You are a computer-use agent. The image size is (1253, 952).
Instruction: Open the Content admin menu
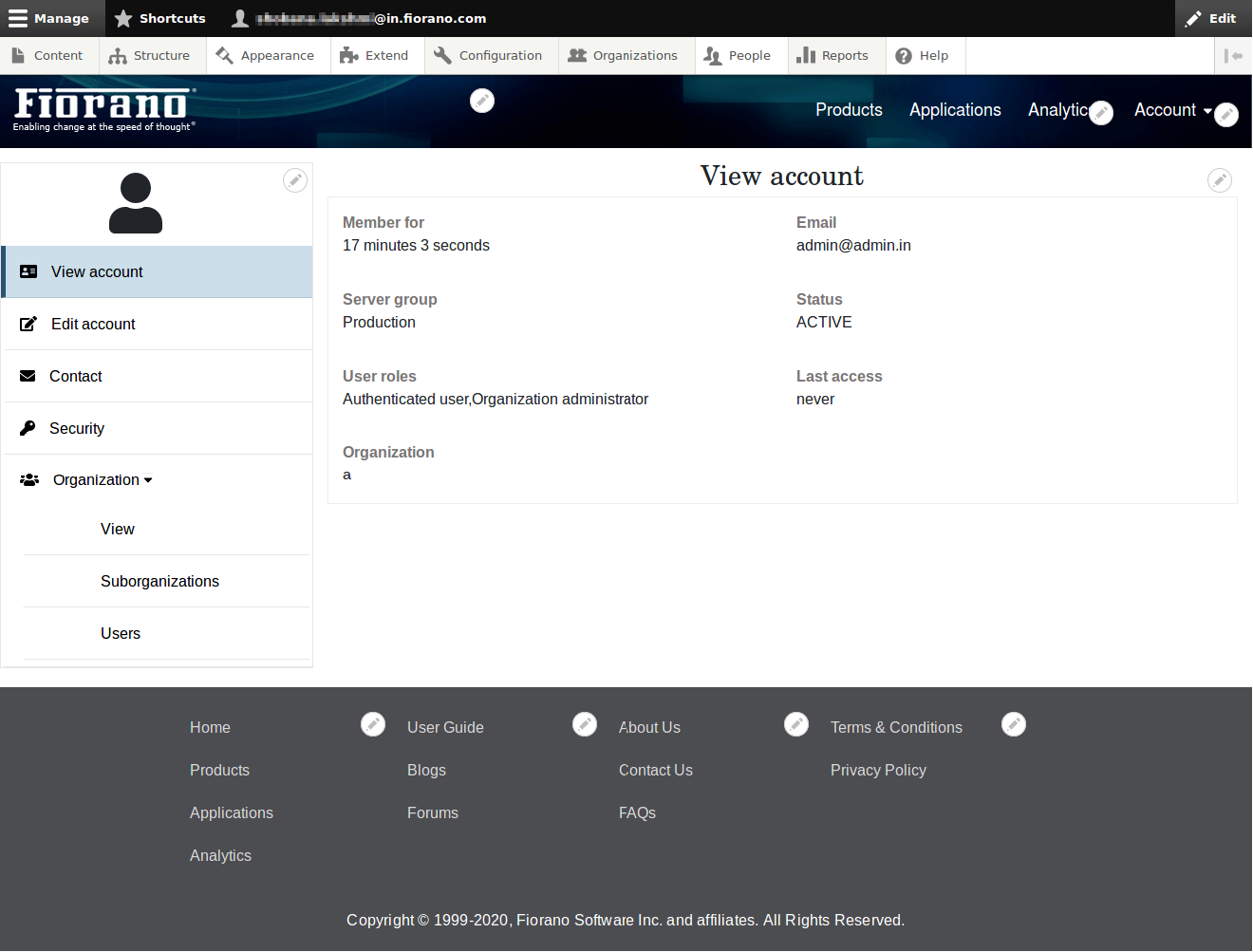pyautogui.click(x=48, y=56)
